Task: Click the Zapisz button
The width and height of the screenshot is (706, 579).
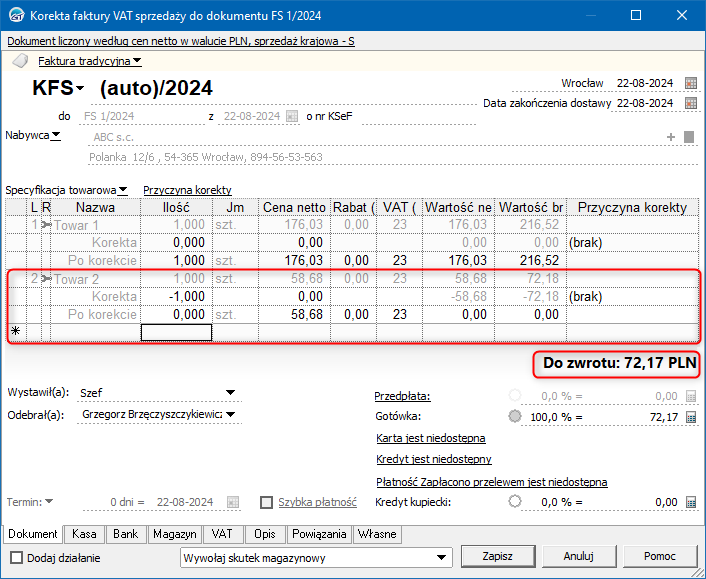Action: [x=498, y=556]
